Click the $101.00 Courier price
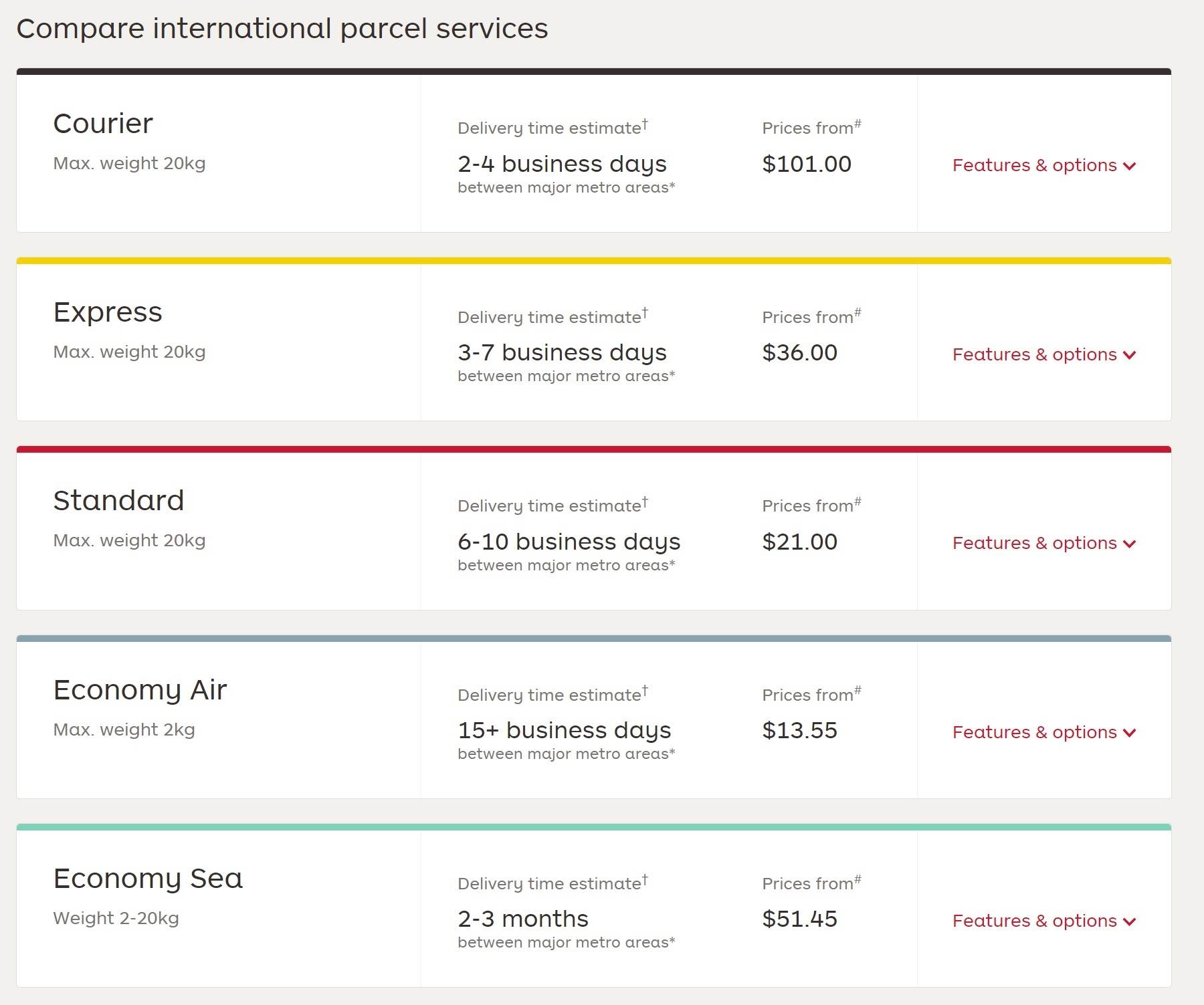The image size is (1204, 1005). 807,164
